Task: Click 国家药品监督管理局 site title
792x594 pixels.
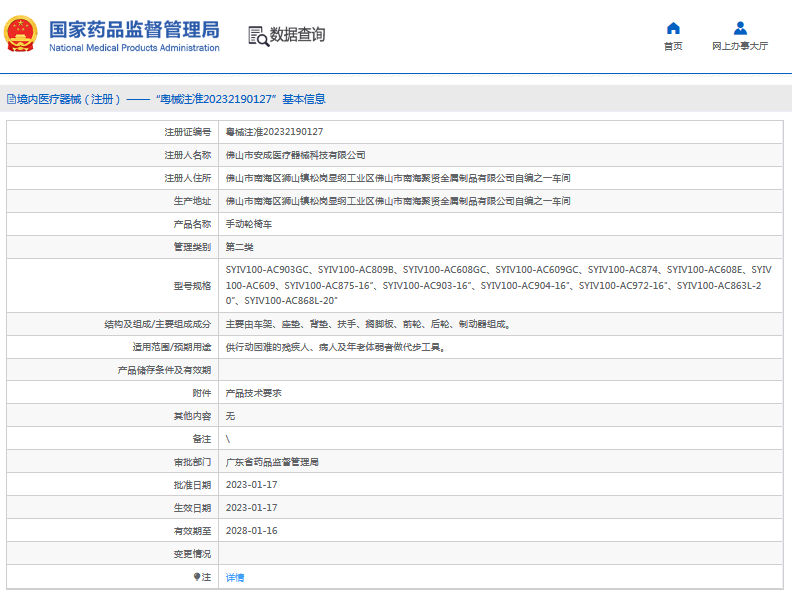Action: coord(134,29)
